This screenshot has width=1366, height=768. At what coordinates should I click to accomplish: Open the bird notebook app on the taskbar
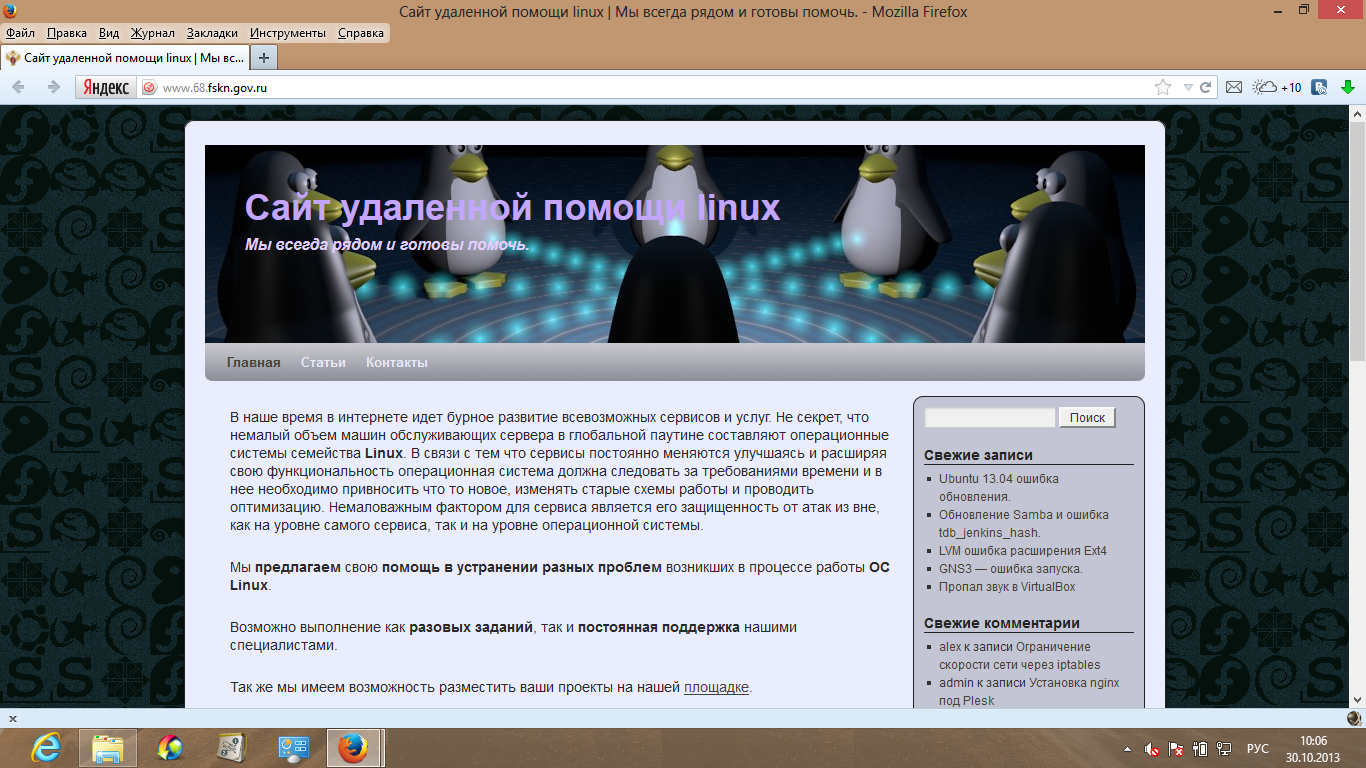coord(232,748)
